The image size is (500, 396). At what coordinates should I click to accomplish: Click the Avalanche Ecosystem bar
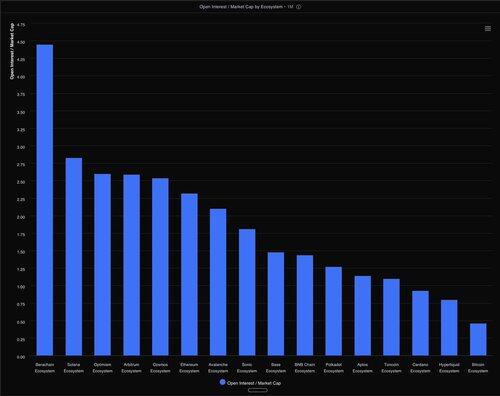coord(218,282)
